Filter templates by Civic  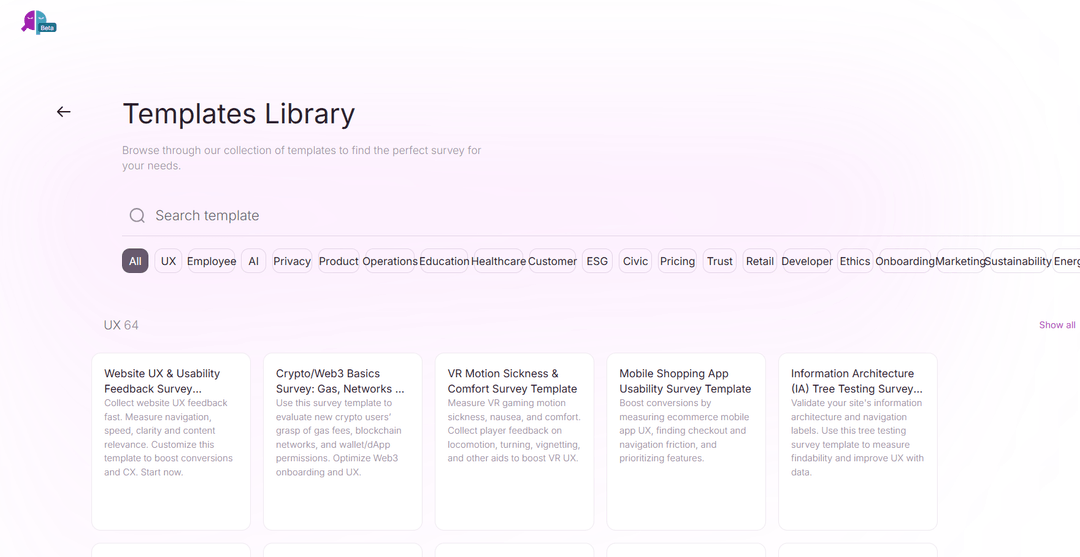pos(635,261)
